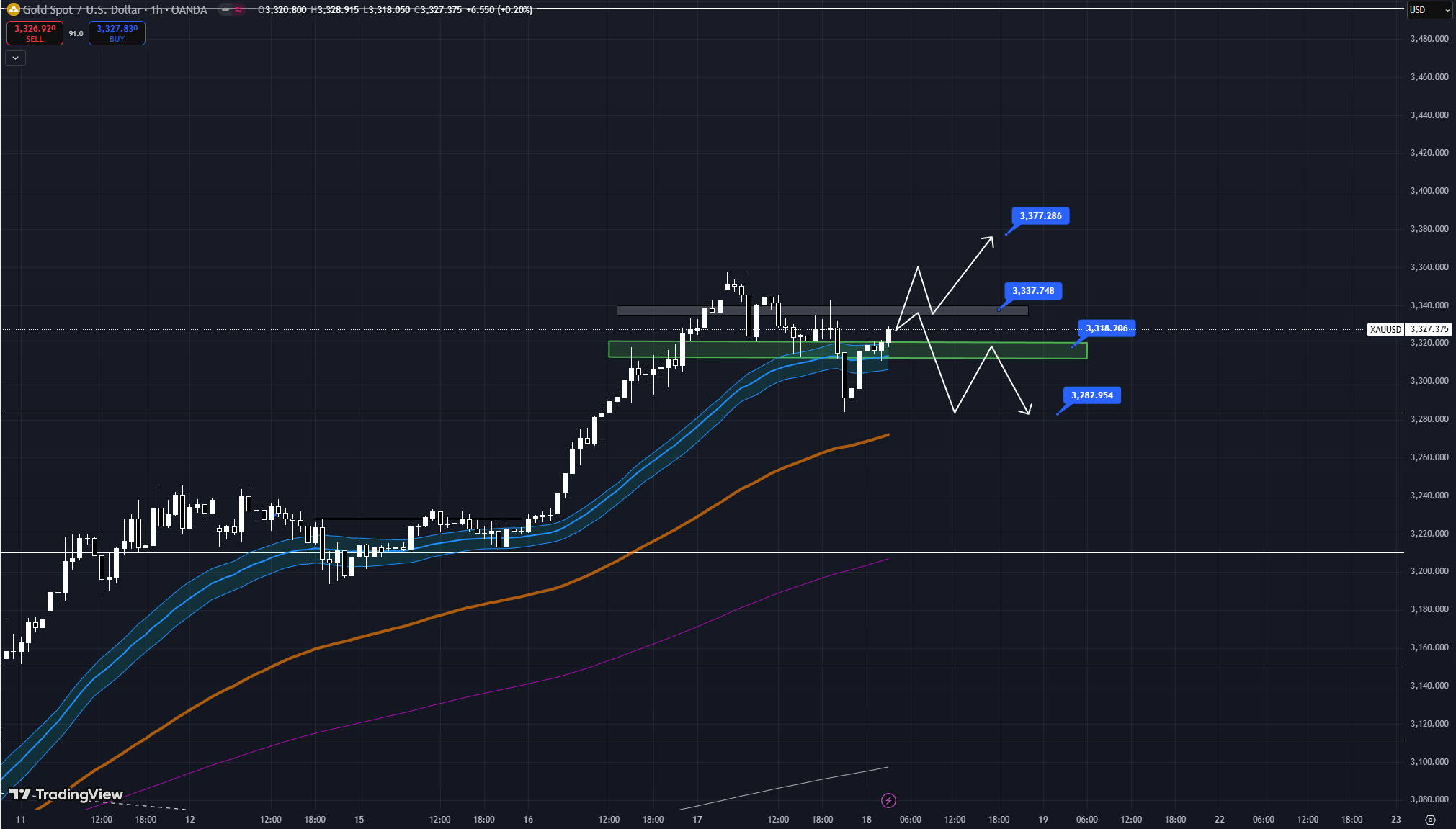Screen dimensions: 1456x829
Task: Click the XAUUSD current price tag
Action: tap(1385, 329)
